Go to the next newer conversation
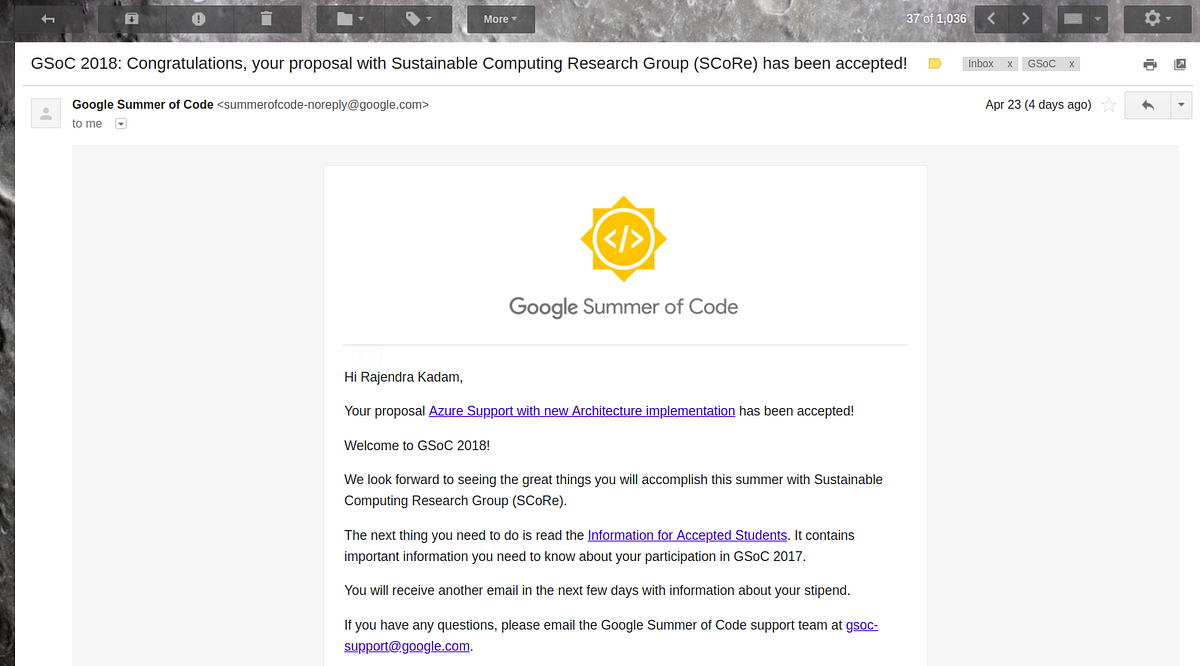The height and width of the screenshot is (666, 1200). pyautogui.click(x=990, y=18)
